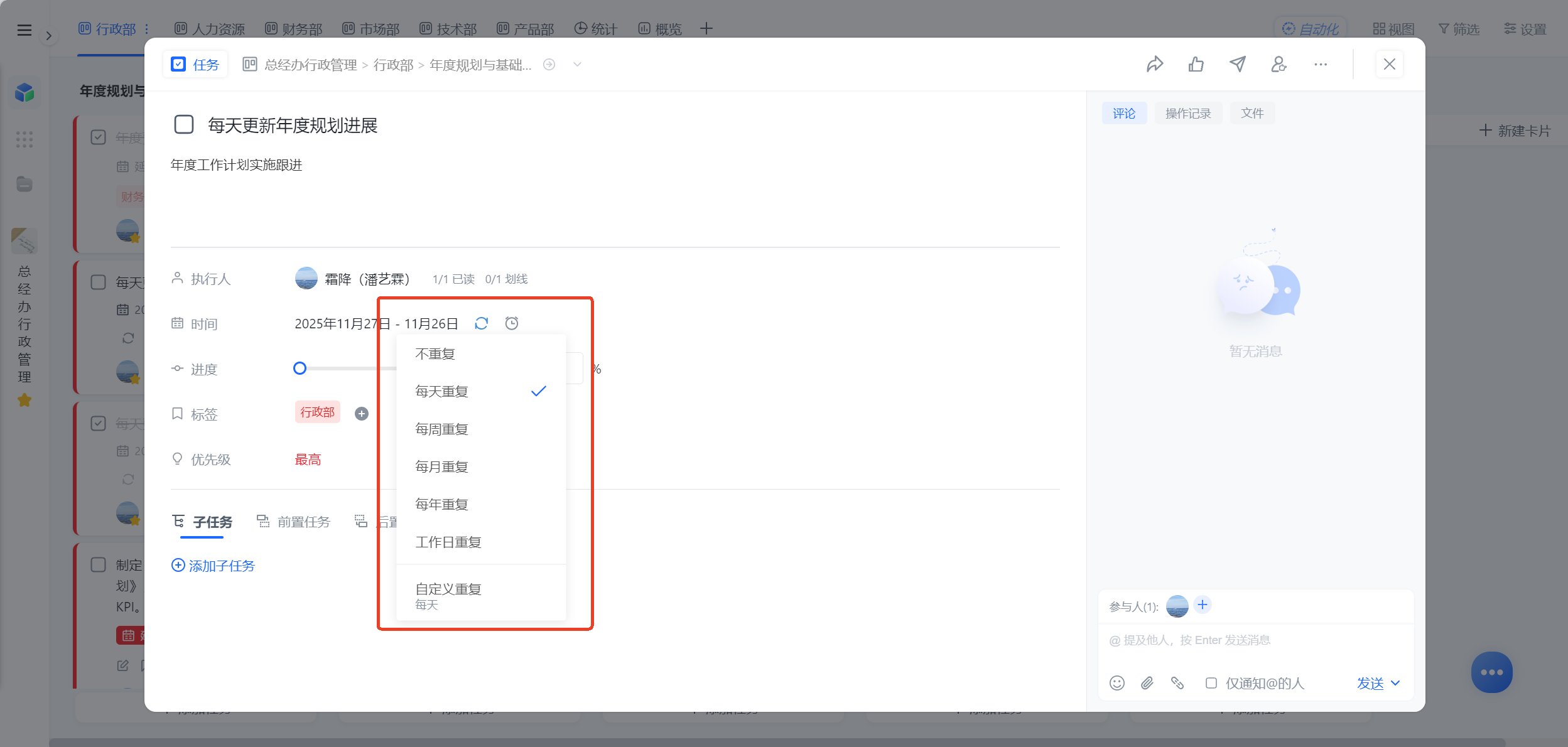Click the plus icon to add a new tab
1568x747 pixels.
pyautogui.click(x=706, y=28)
